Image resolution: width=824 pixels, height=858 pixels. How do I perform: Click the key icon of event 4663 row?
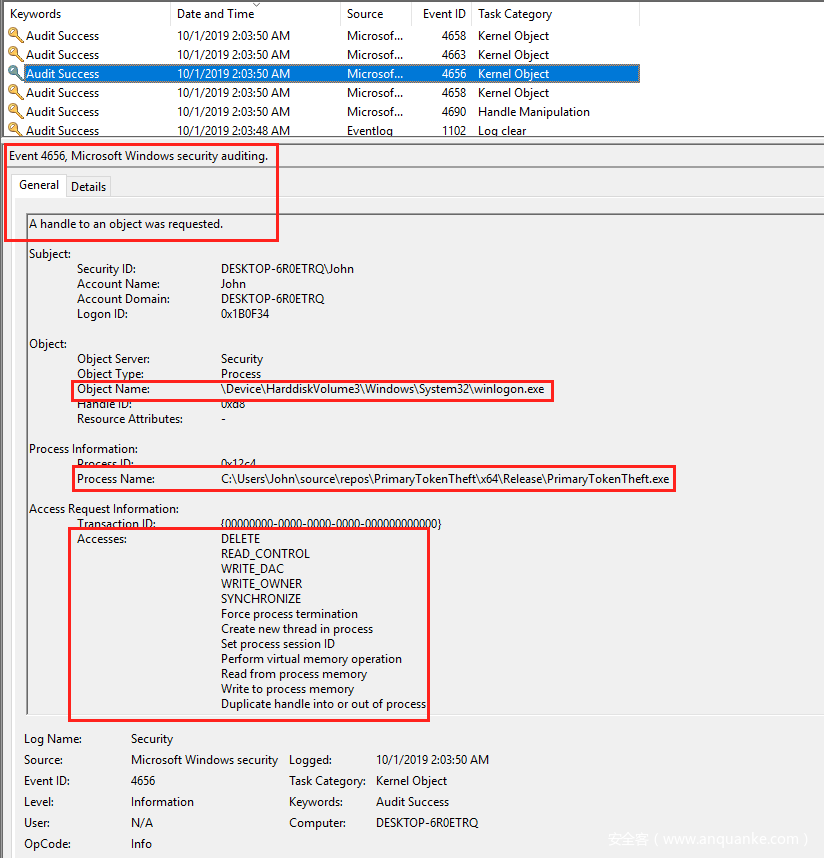(15, 55)
